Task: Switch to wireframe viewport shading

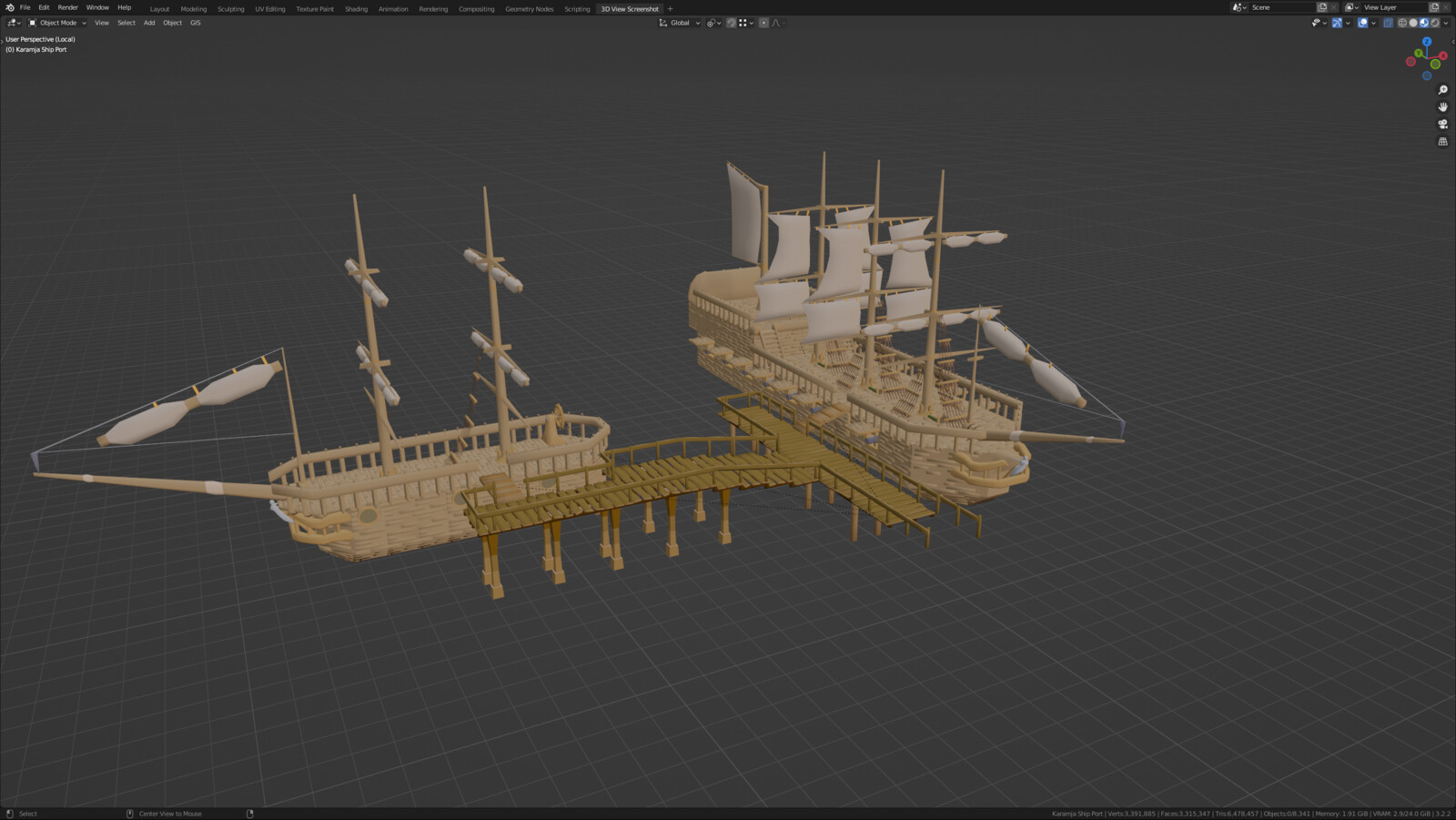Action: click(1402, 23)
